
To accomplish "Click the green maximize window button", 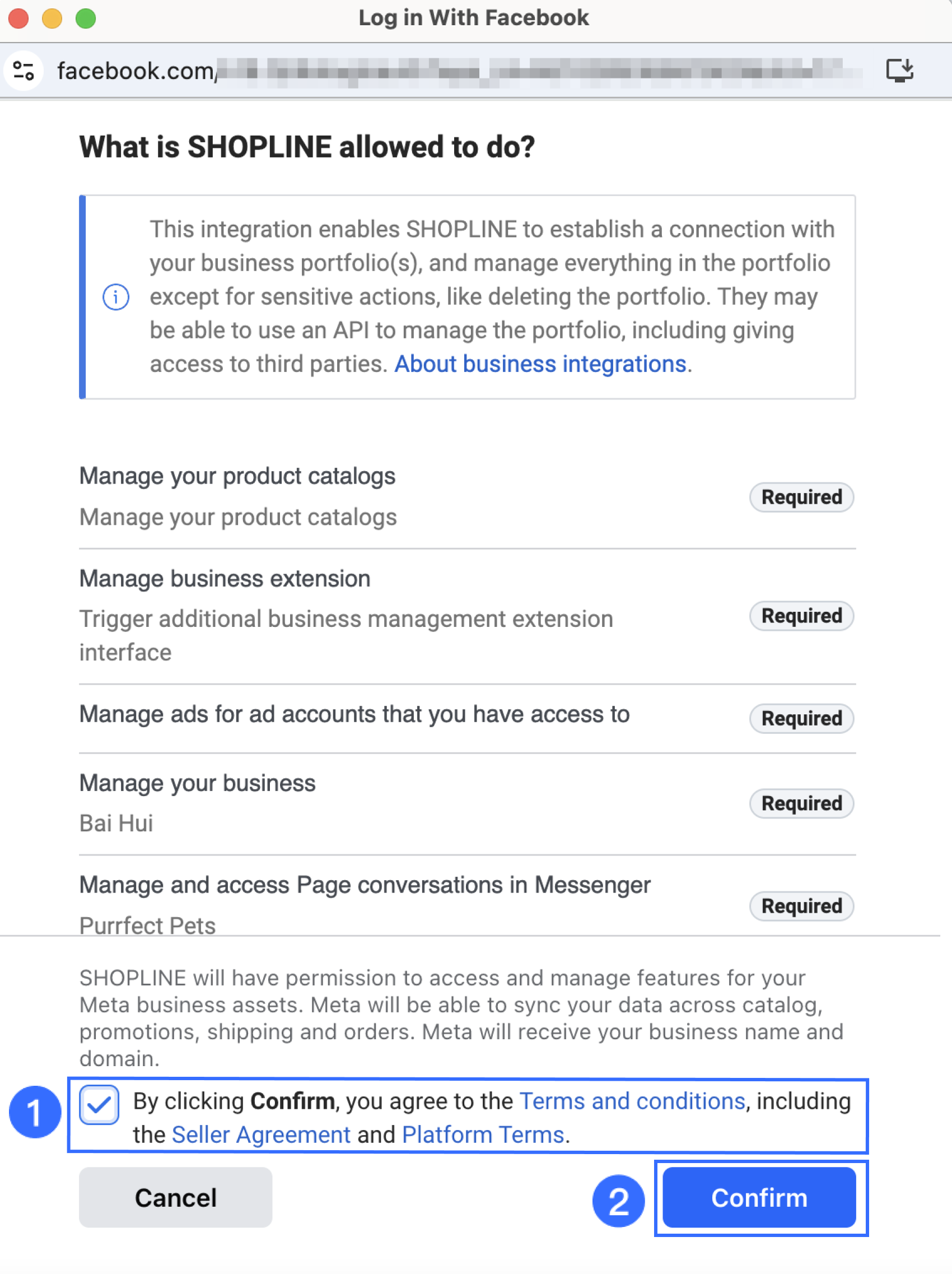I will [x=86, y=18].
